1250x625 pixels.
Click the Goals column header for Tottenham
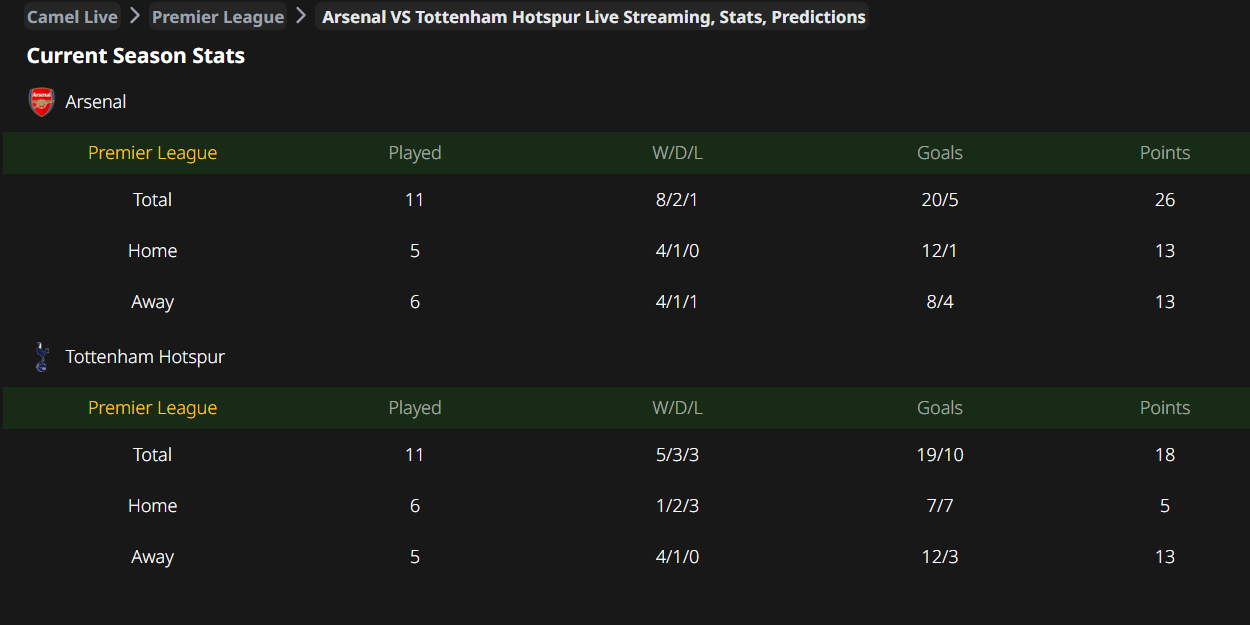pyautogui.click(x=940, y=408)
